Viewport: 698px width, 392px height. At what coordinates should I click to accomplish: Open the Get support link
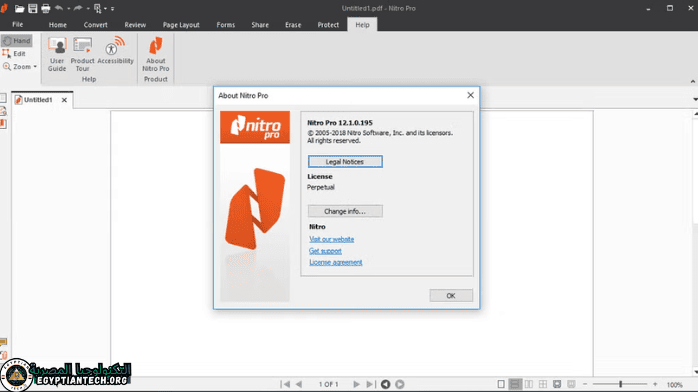point(325,251)
